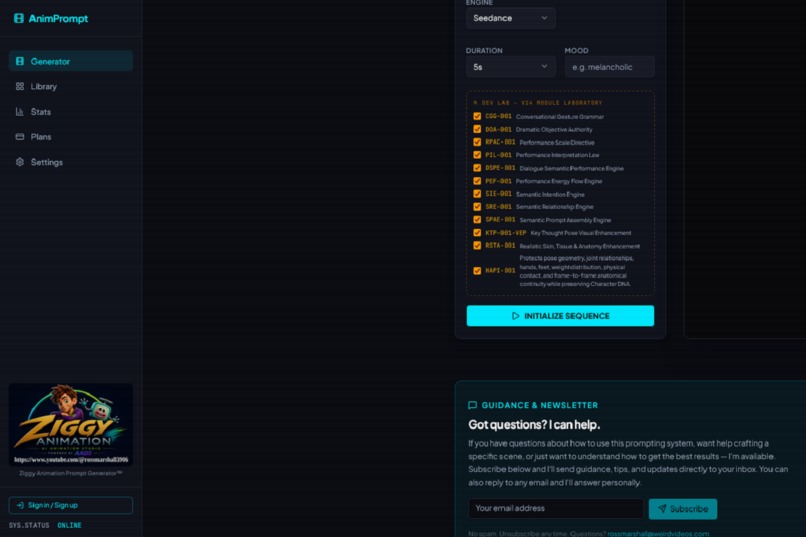Toggle RSTA-001 Realistic Skin enhancement checkbox
Image resolution: width=806 pixels, height=537 pixels.
point(477,246)
